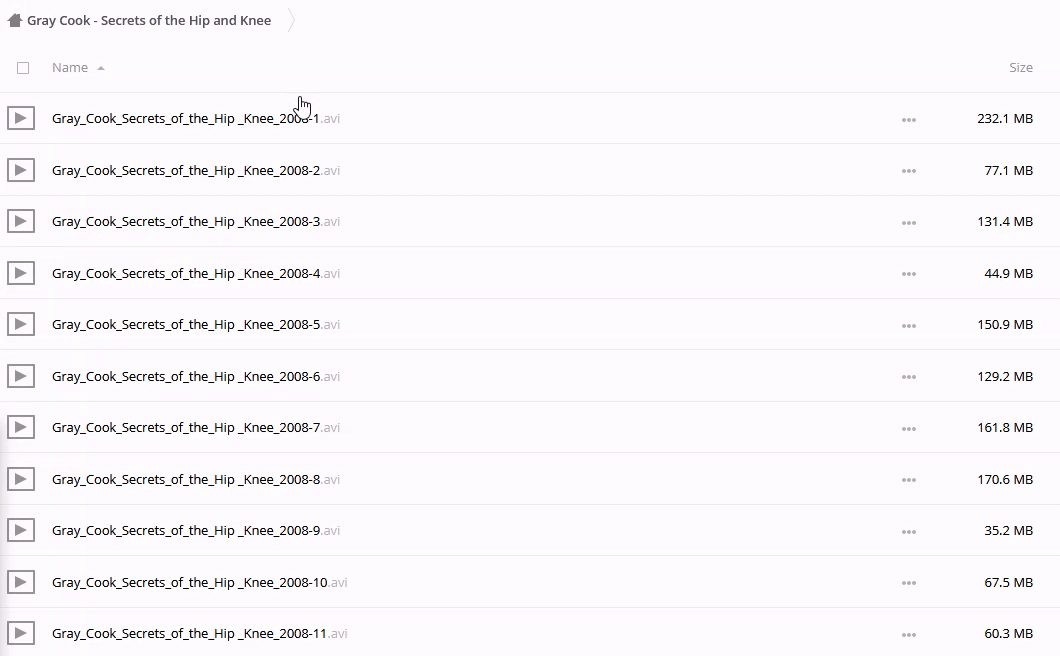Click the sort arrow next to Name
Viewport: 1060px width, 656px height.
101,68
